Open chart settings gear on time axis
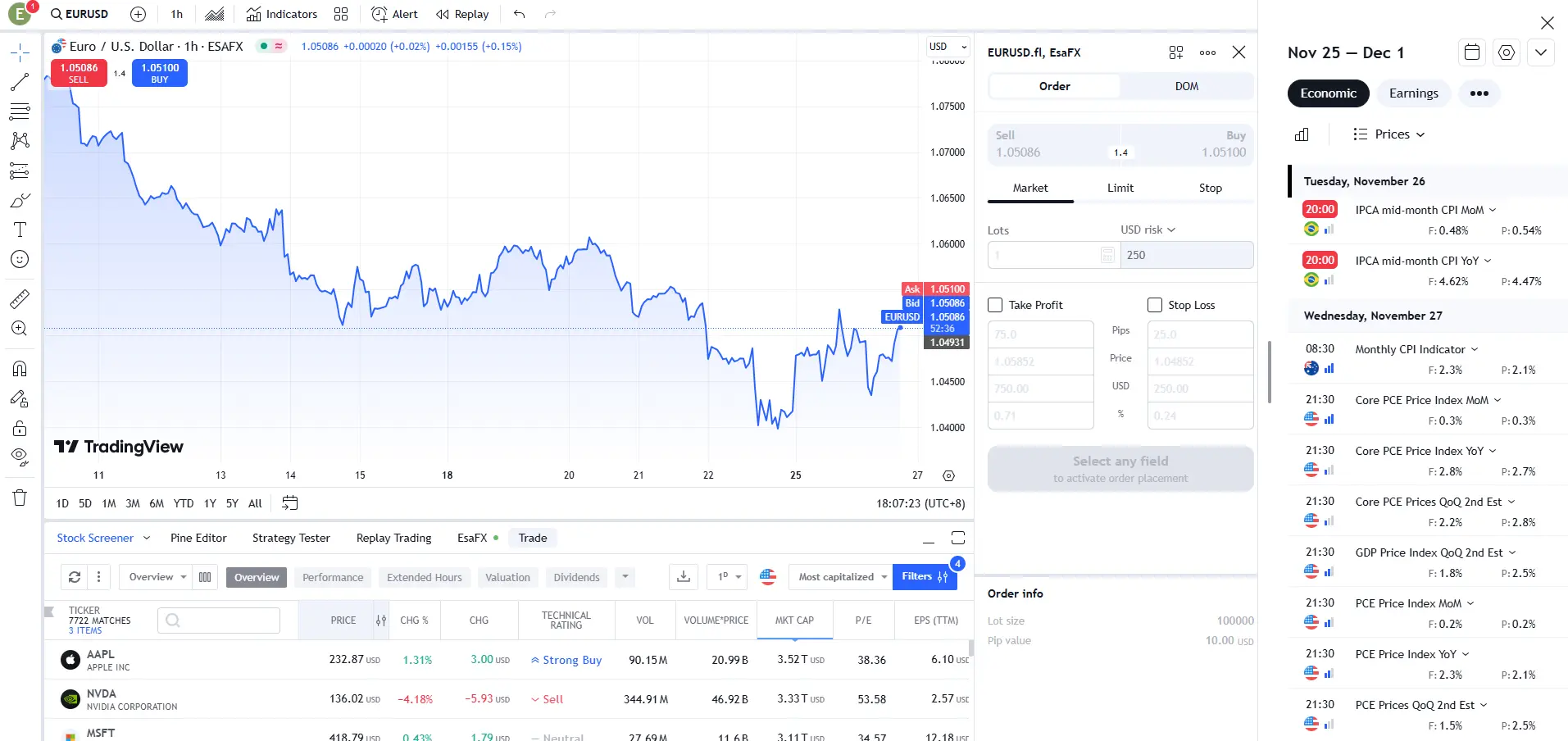Viewport: 1568px width, 741px height. pos(948,475)
